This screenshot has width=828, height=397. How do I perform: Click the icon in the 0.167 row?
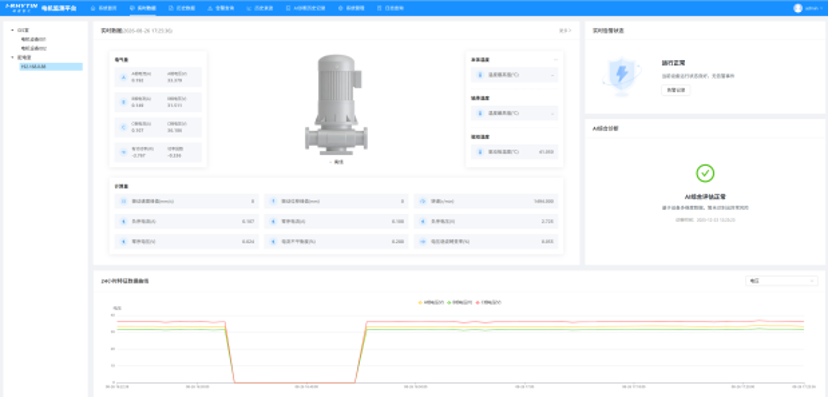[124, 221]
